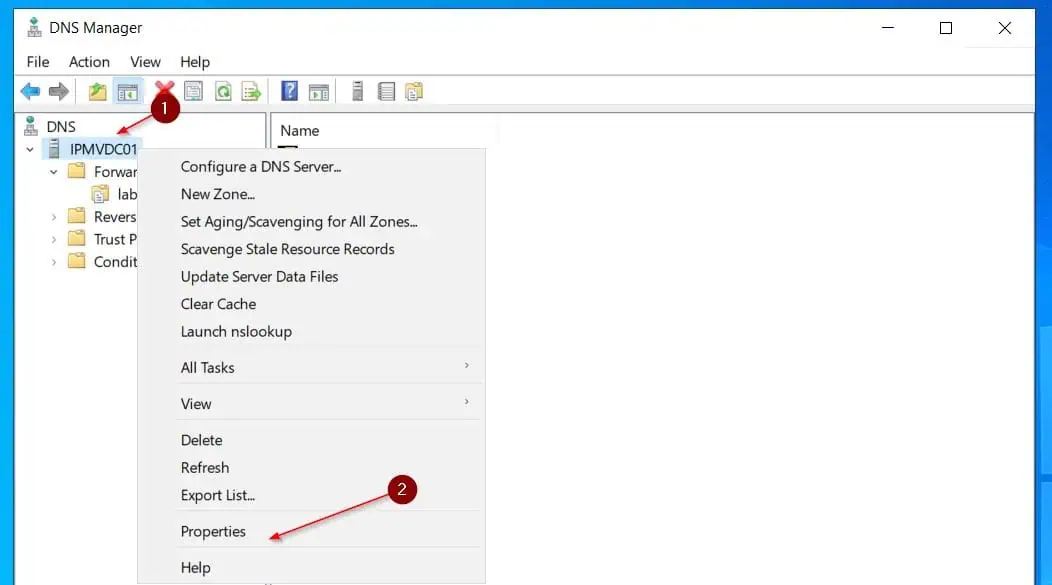
Task: Click the Forward arrow toolbar icon
Action: [59, 91]
